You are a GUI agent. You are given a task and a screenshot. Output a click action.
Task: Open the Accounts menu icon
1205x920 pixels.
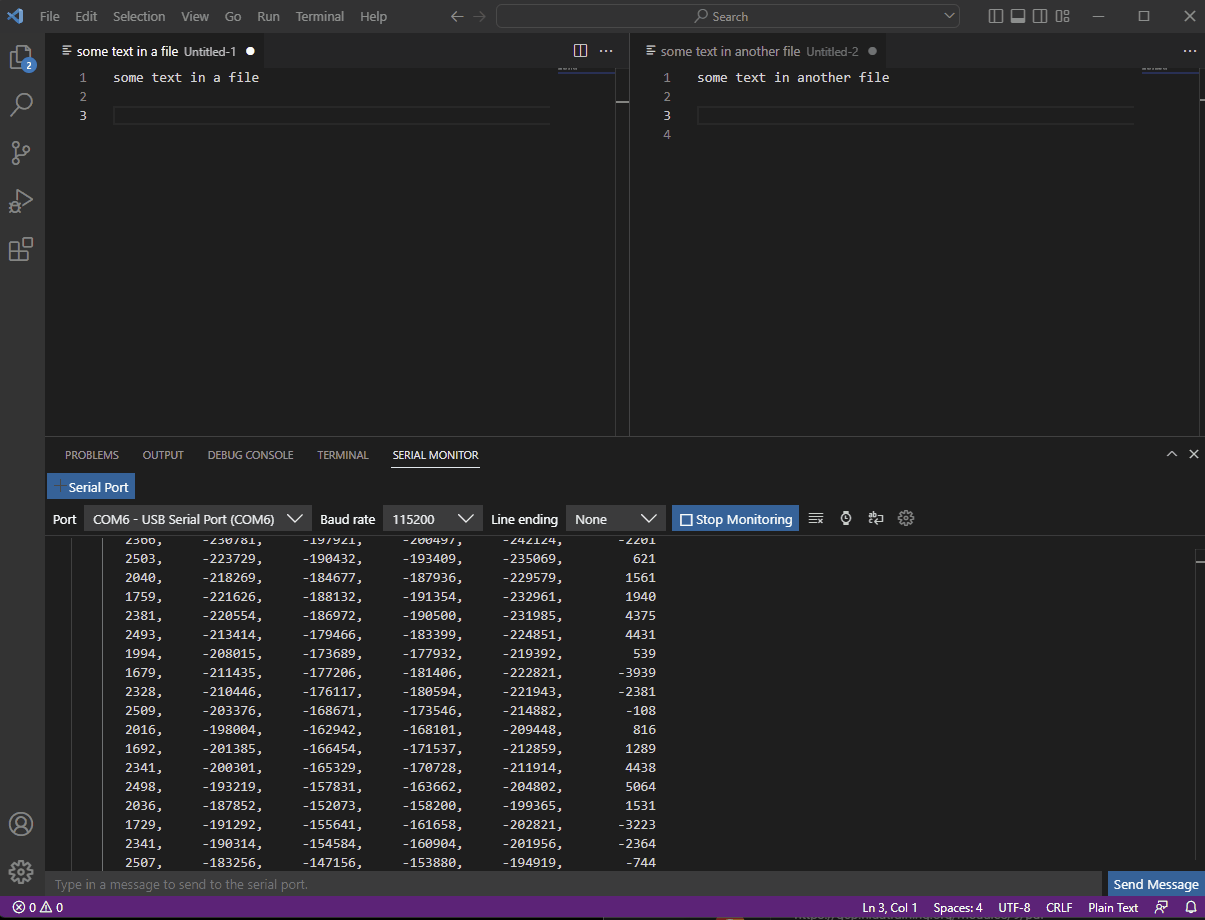[21, 824]
